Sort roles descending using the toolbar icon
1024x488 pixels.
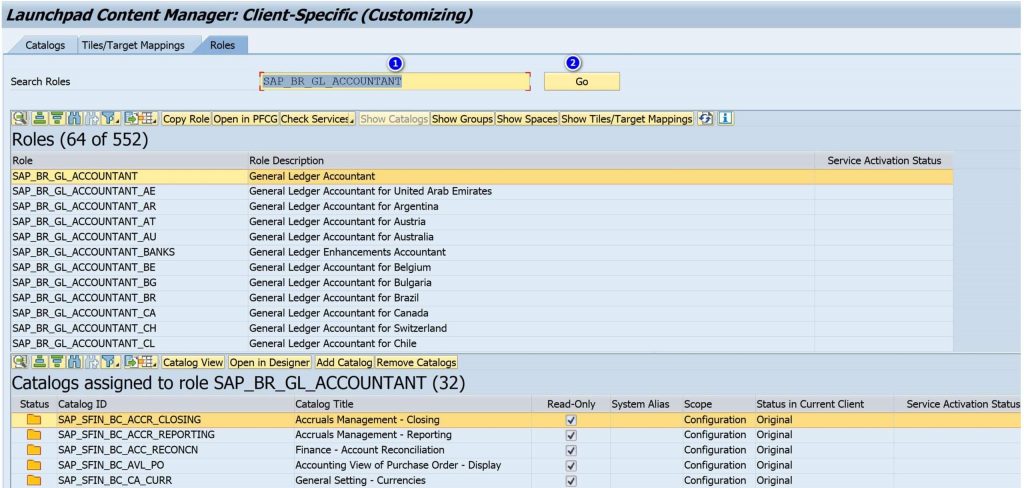(57, 119)
